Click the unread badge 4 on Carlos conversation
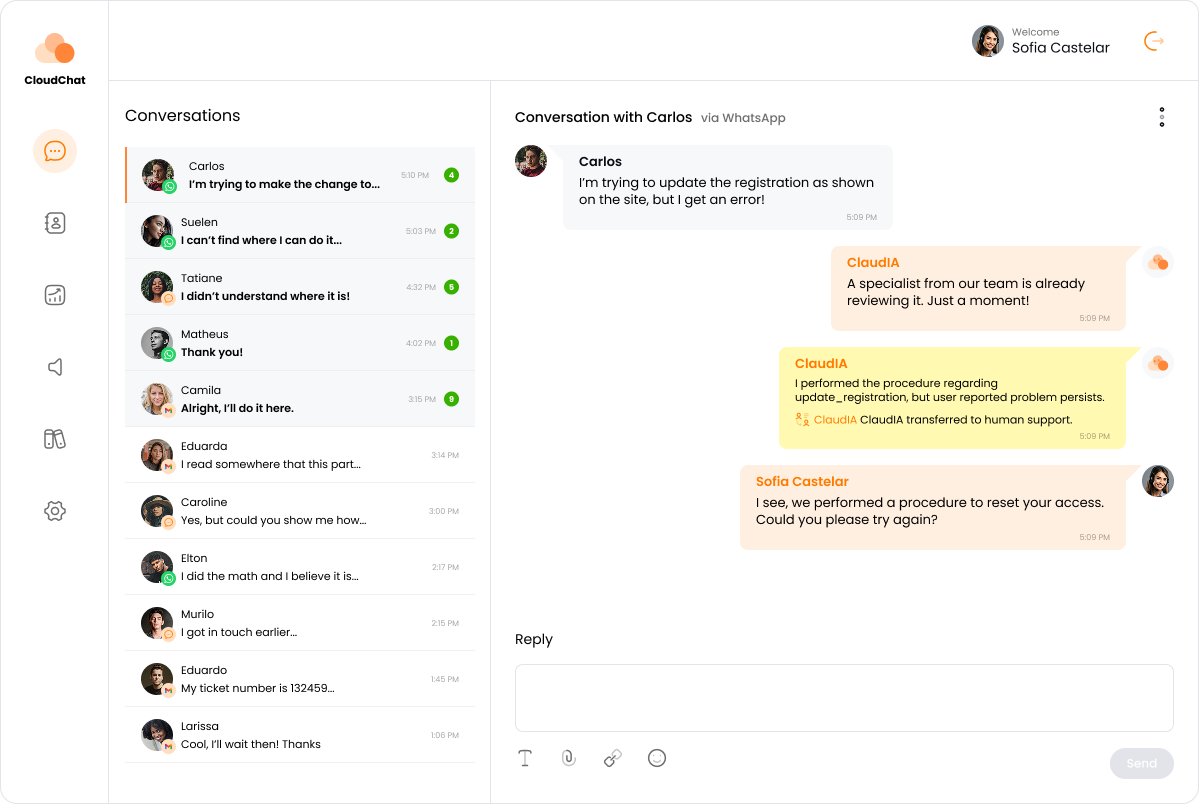This screenshot has width=1199, height=804. (452, 175)
